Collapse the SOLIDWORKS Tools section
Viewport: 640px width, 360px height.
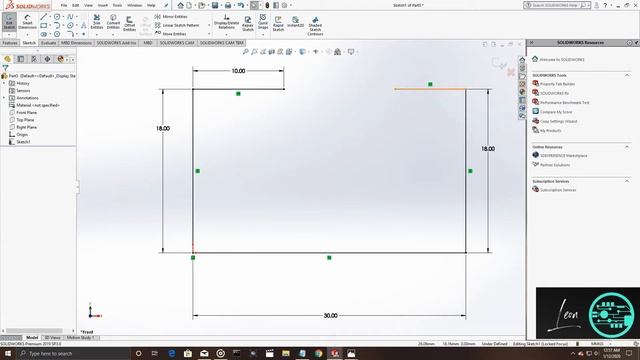tap(627, 76)
